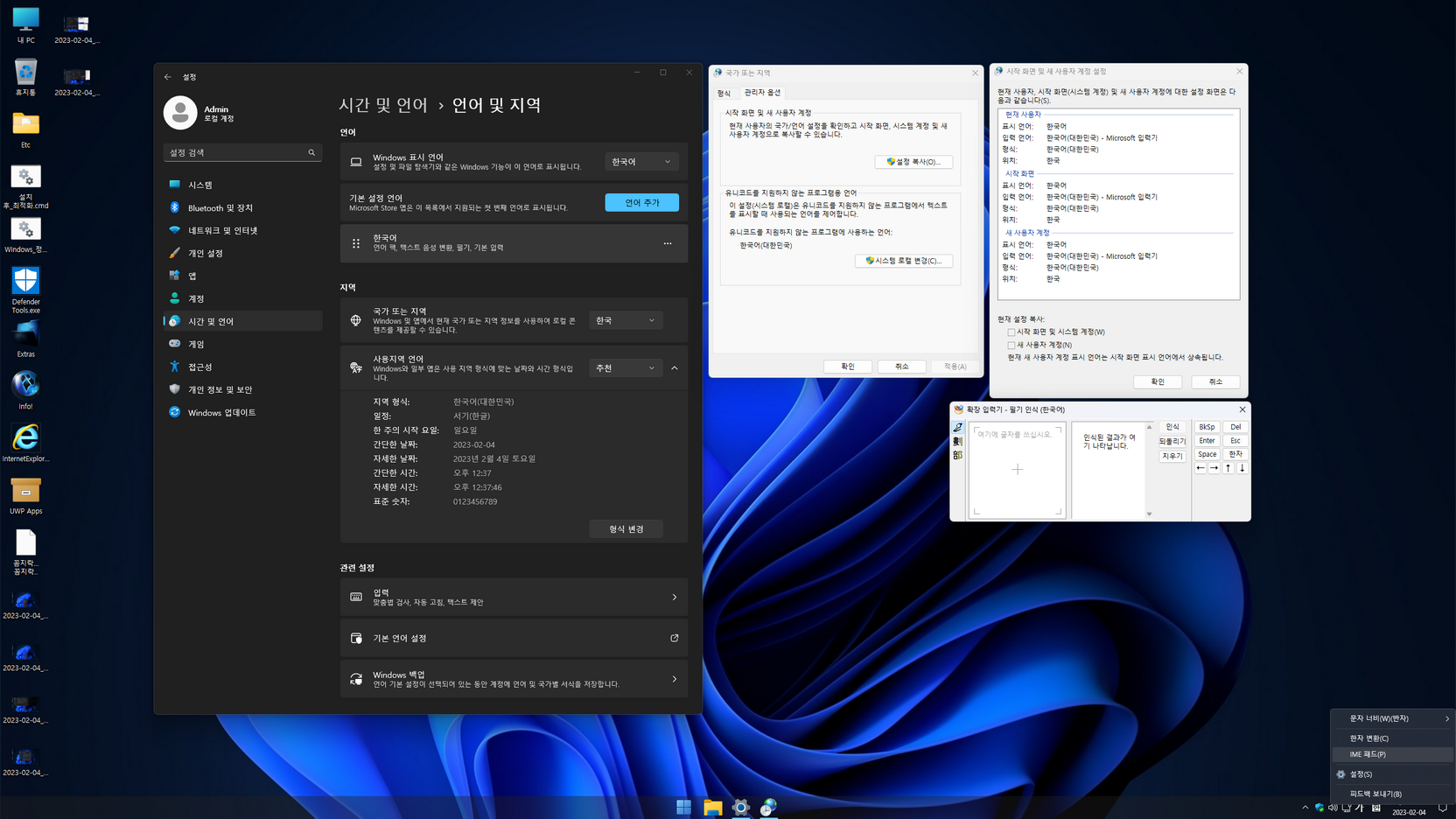Open 개인 정보 및 보안 in Settings sidebar
The height and width of the screenshot is (819, 1456).
coord(242,389)
